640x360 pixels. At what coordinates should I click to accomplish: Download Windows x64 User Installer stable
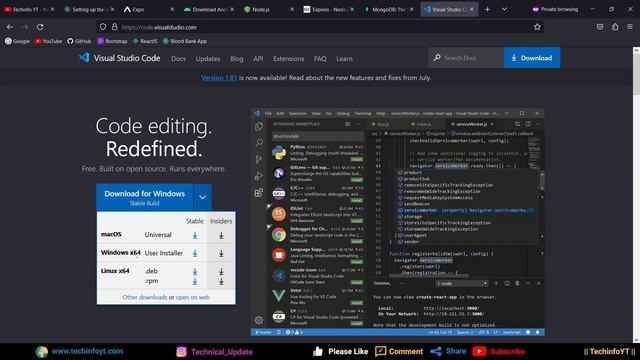195,253
